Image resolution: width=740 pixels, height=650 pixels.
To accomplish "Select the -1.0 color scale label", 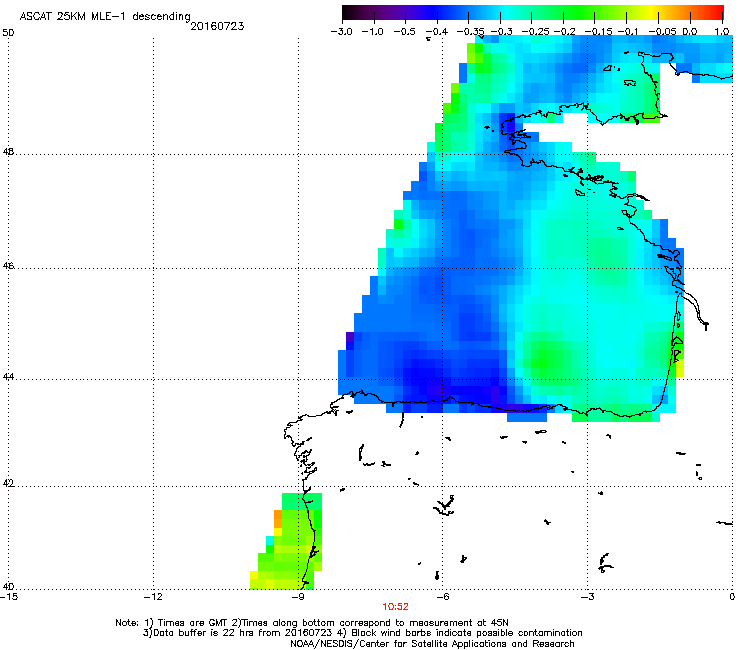I will [x=373, y=32].
